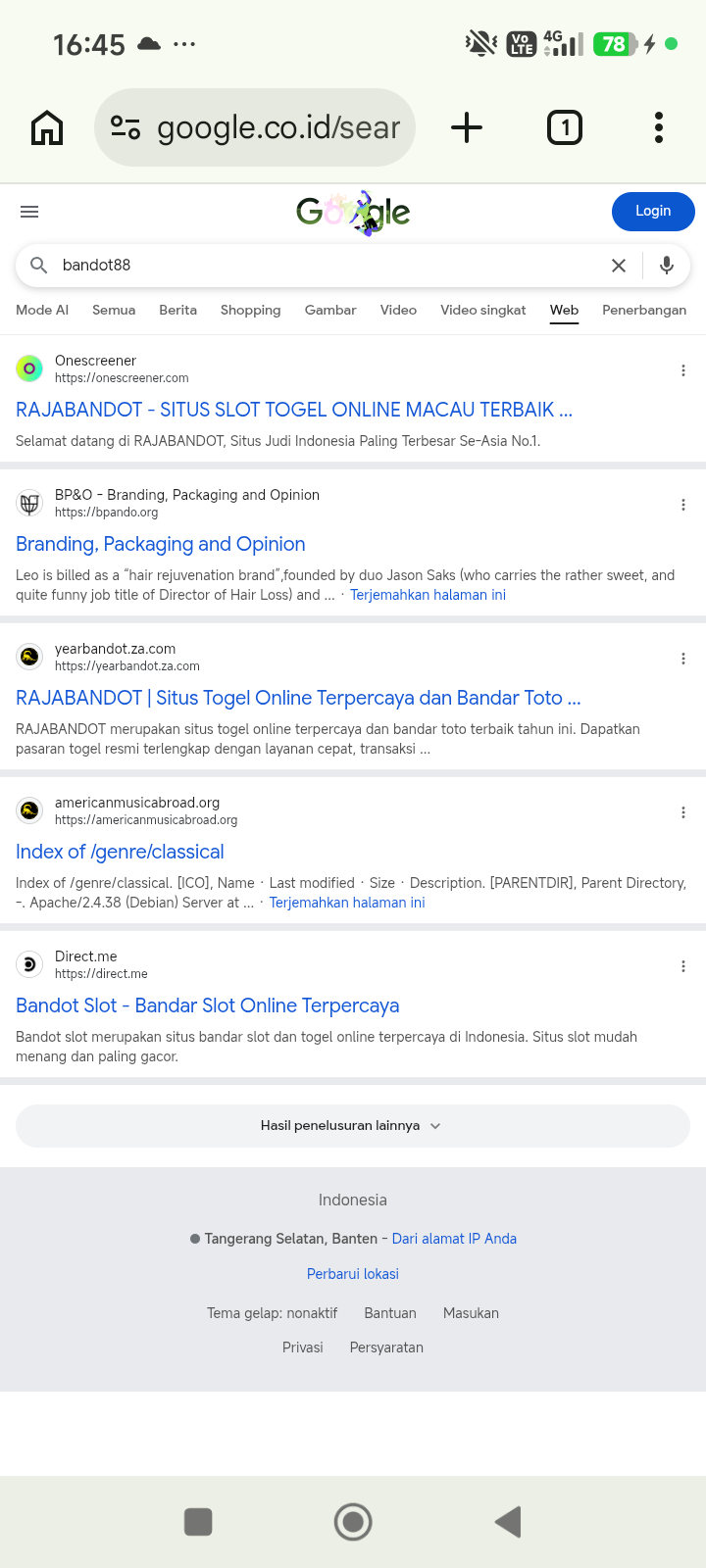Open the tab switcher showing 1
The image size is (706, 1568).
pos(565,127)
